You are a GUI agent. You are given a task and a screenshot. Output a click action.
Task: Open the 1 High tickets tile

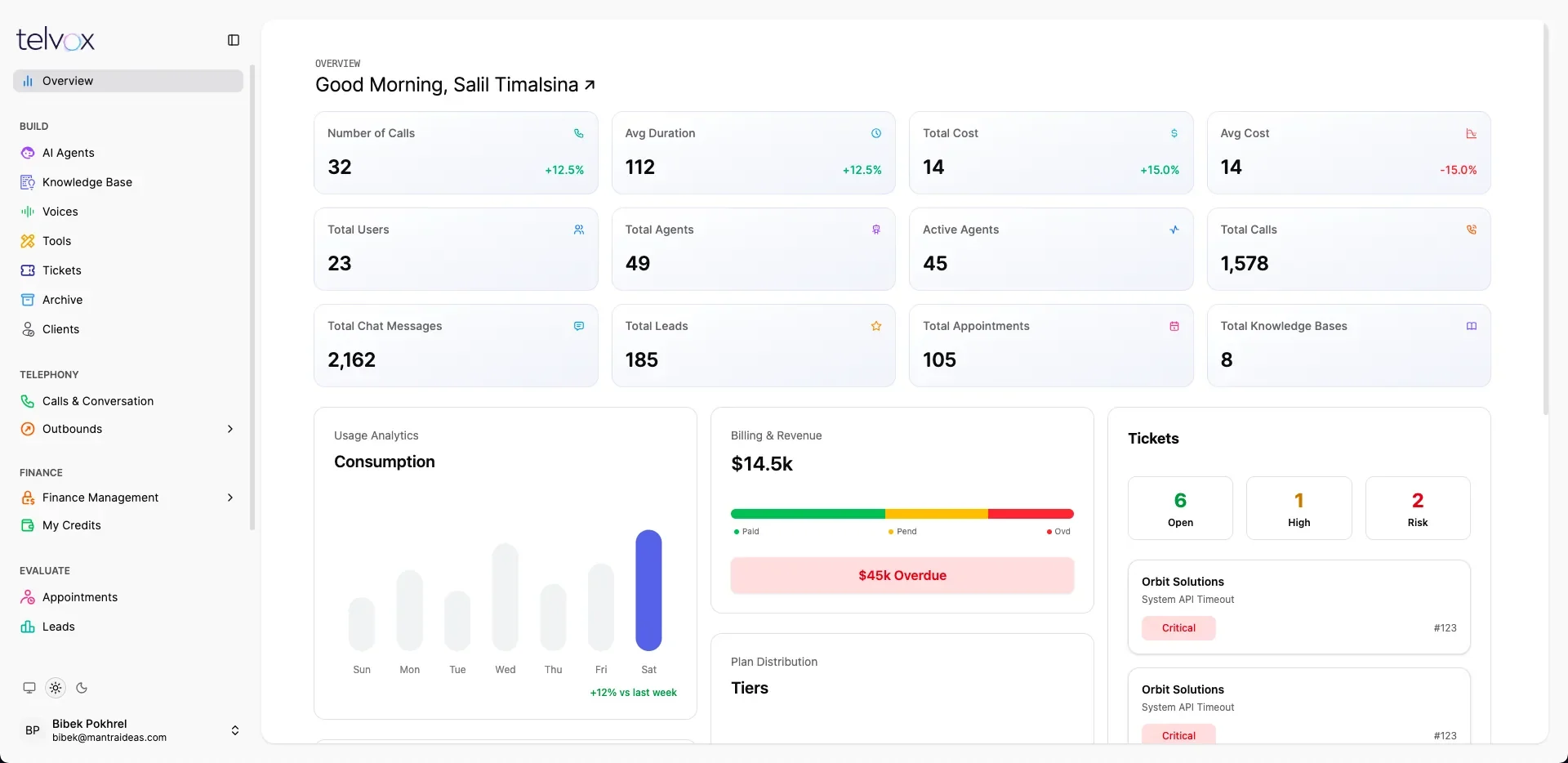[1298, 508]
